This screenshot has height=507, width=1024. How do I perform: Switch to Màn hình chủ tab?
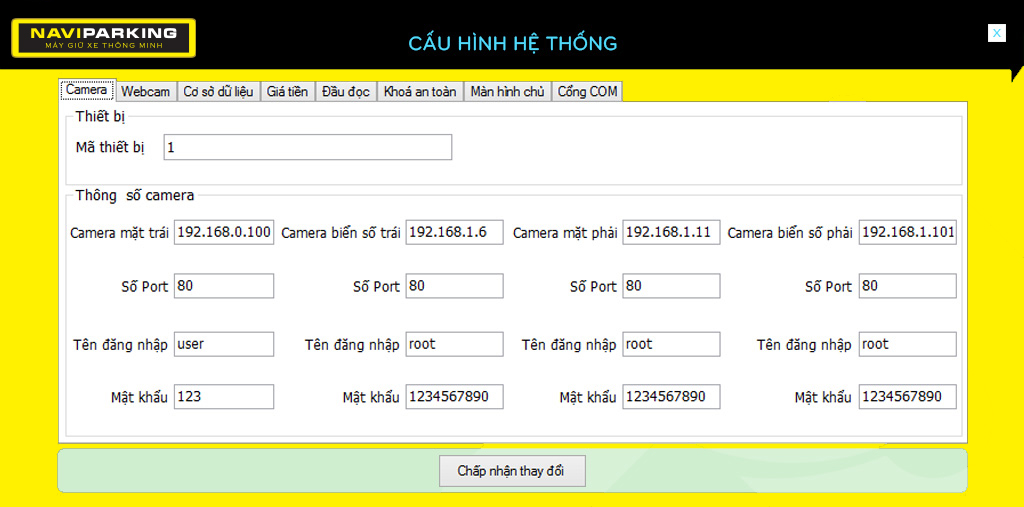pos(507,91)
